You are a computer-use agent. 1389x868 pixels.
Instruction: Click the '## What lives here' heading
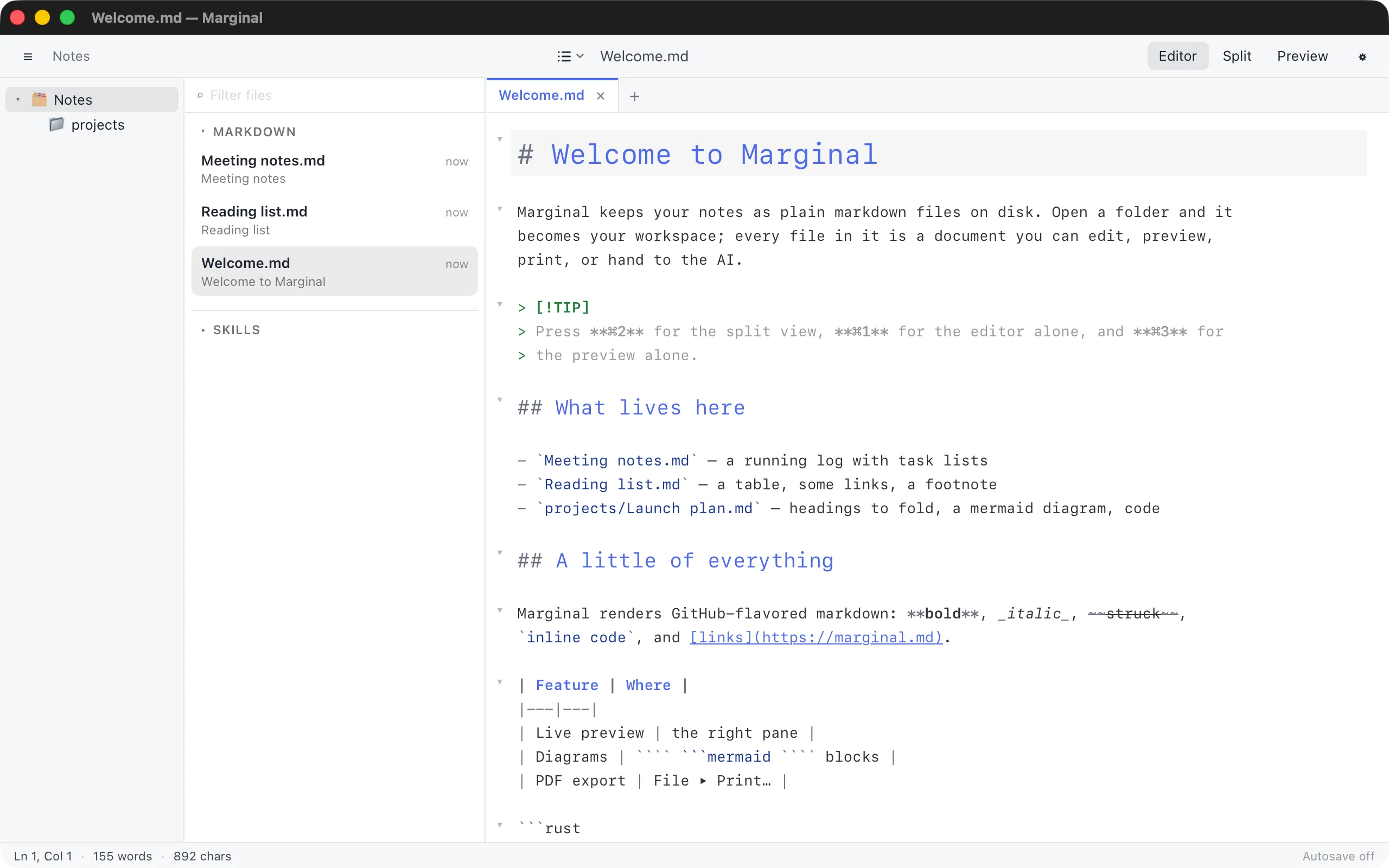click(x=631, y=407)
